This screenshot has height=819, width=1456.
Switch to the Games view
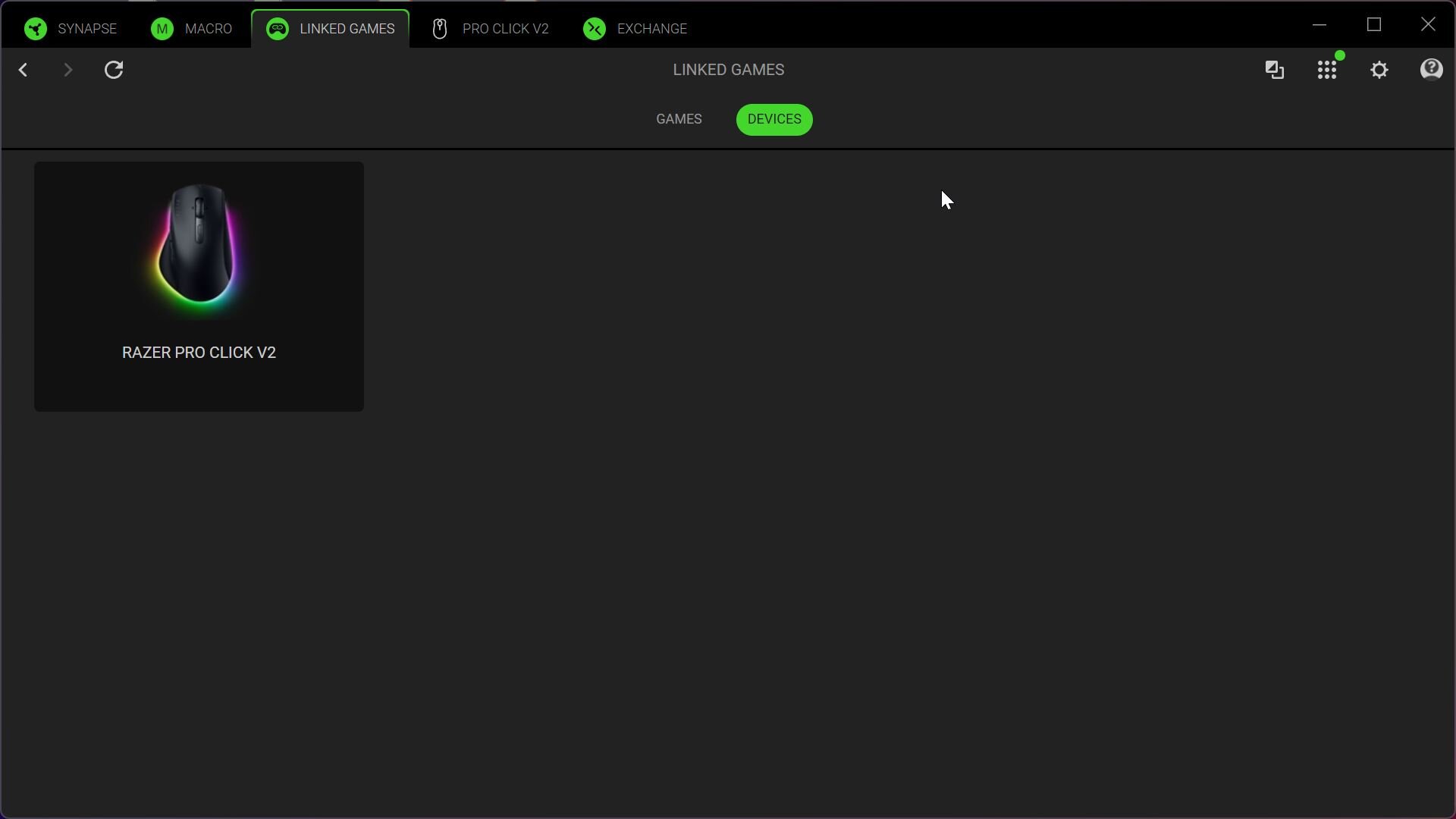(x=679, y=120)
